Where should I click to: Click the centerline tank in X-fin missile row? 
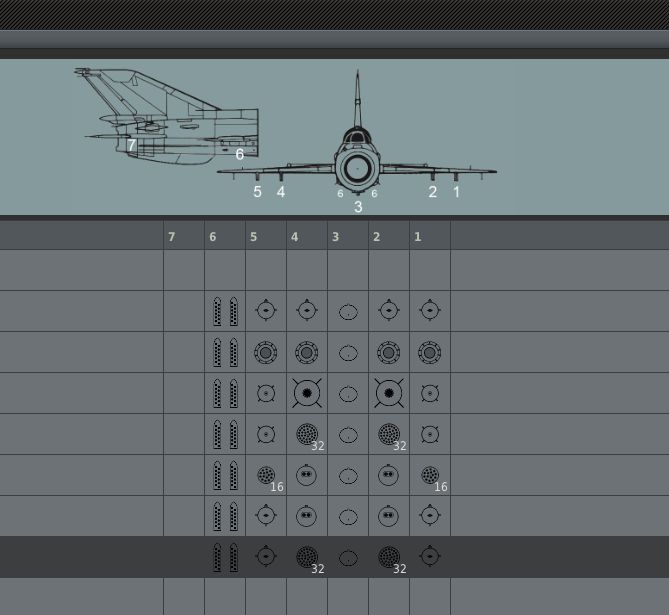[348, 394]
